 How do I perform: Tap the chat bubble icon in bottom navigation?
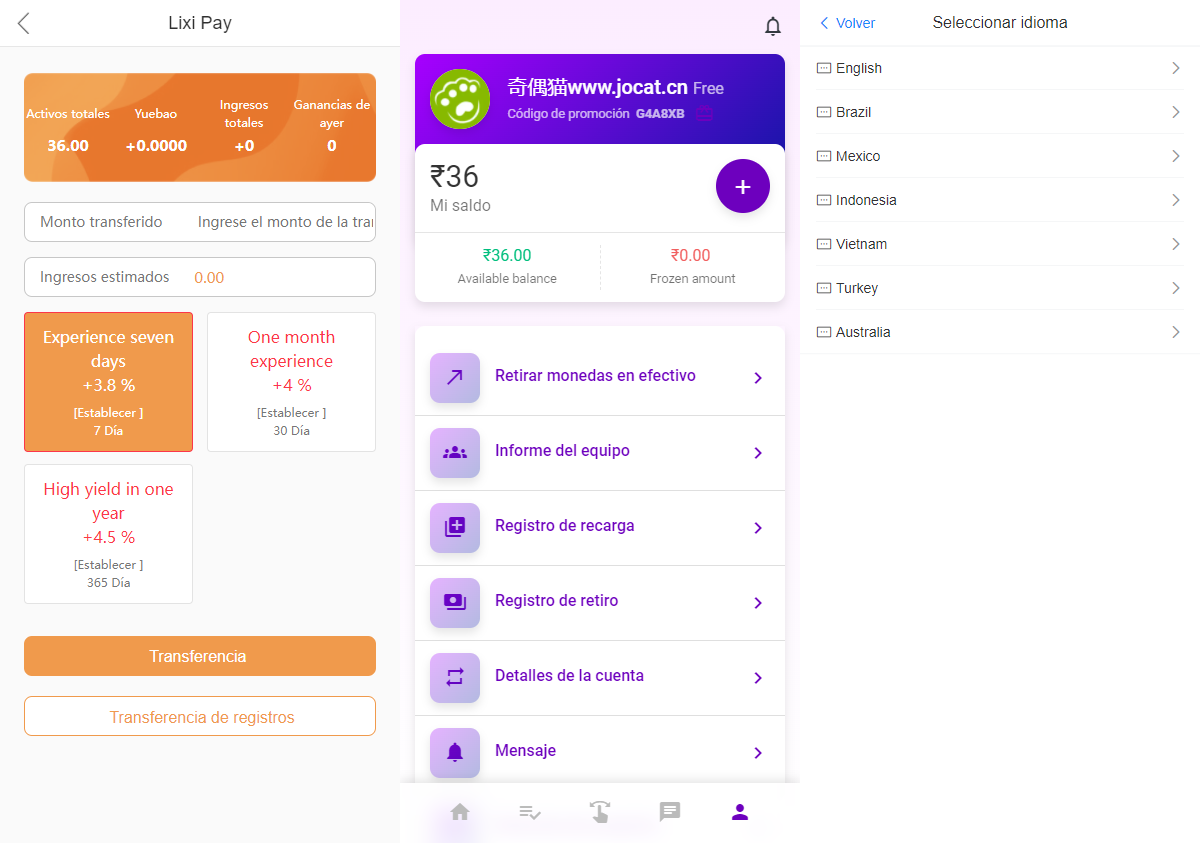[x=670, y=812]
